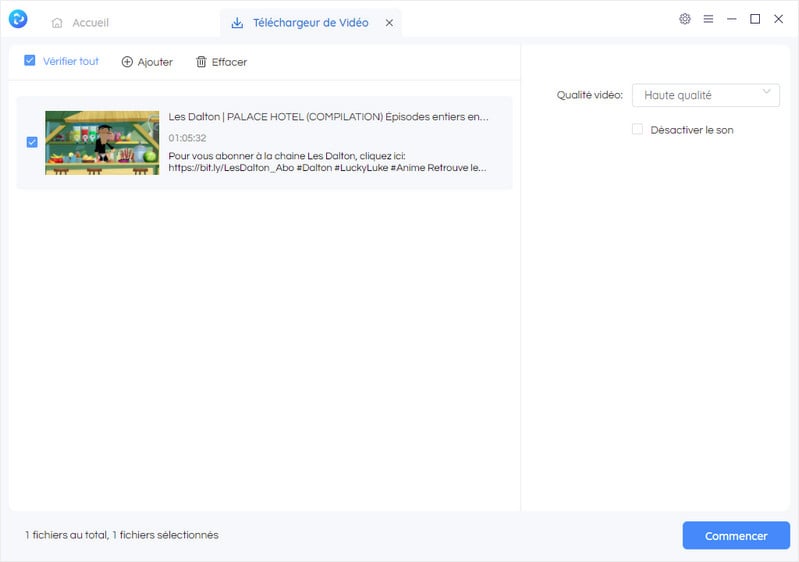
Task: Click the Qualité vidéo label
Action: [x=590, y=95]
